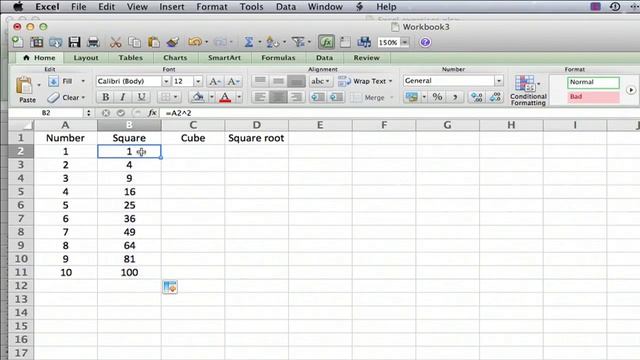Switch to the SmartArt ribbon tab
This screenshot has height=360, width=640.
click(224, 58)
